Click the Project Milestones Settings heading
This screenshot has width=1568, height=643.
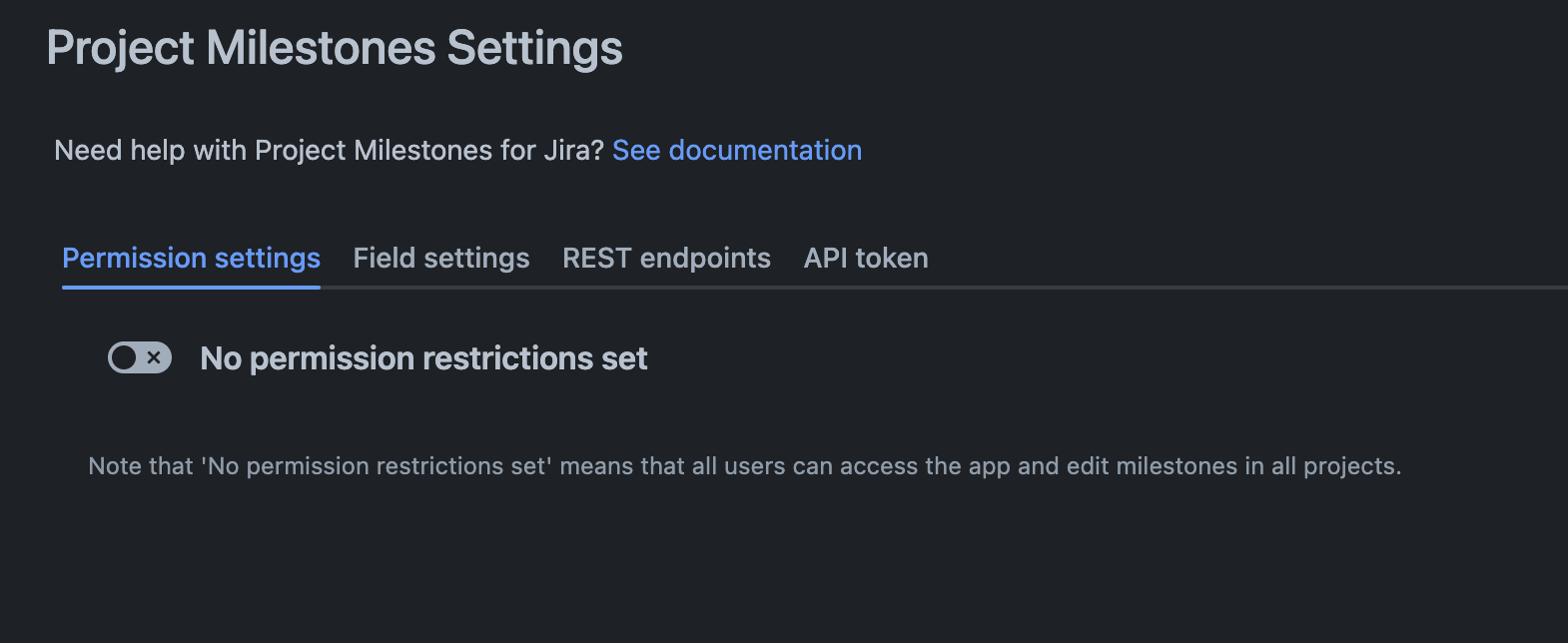(x=335, y=48)
